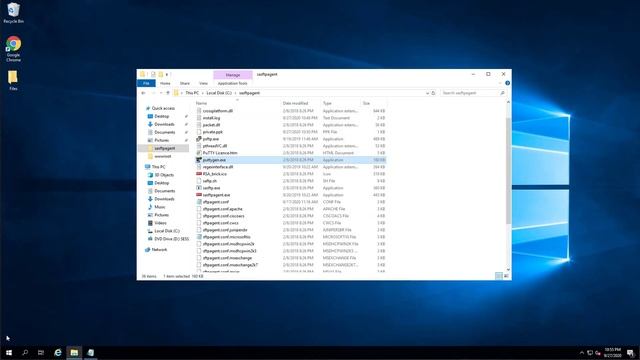Viewport: 640px width, 360px height.
Task: Open Documents under Quick access
Action: [164, 132]
